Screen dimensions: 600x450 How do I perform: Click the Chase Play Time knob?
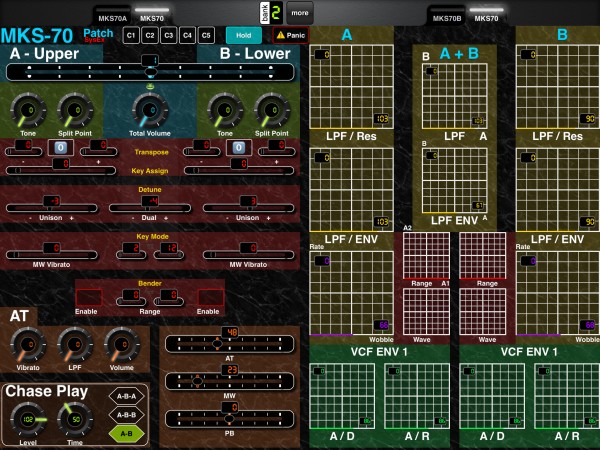pos(75,419)
